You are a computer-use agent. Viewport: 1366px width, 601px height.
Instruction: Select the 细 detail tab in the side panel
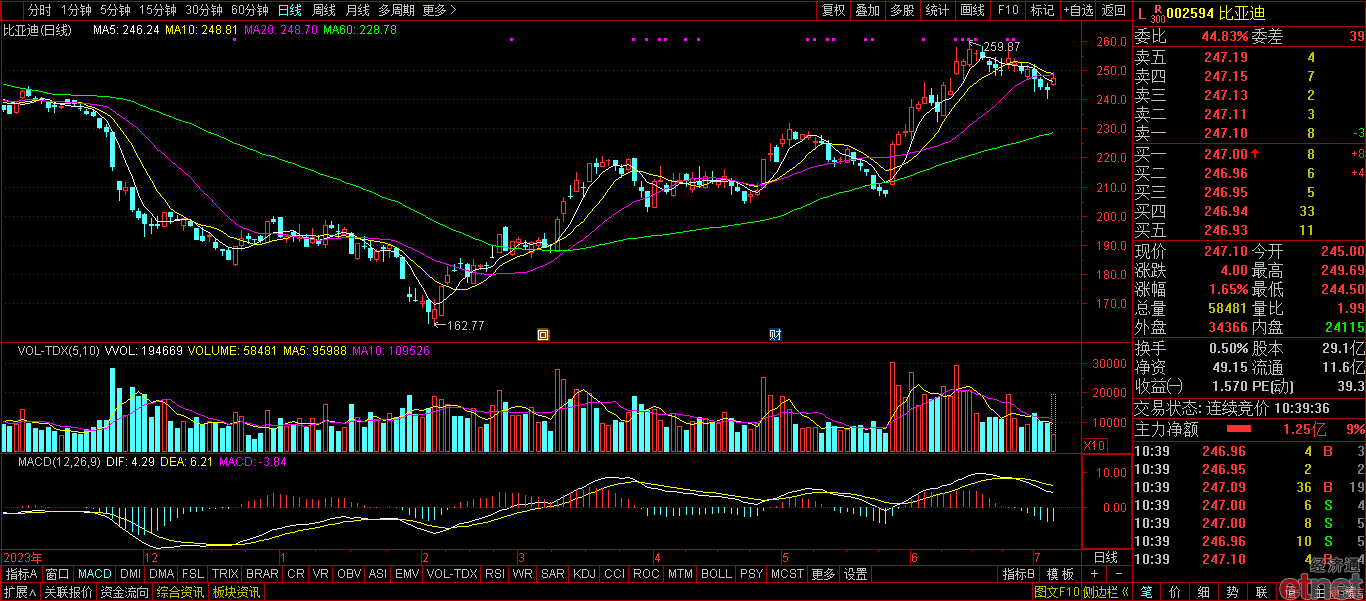[x=1204, y=592]
